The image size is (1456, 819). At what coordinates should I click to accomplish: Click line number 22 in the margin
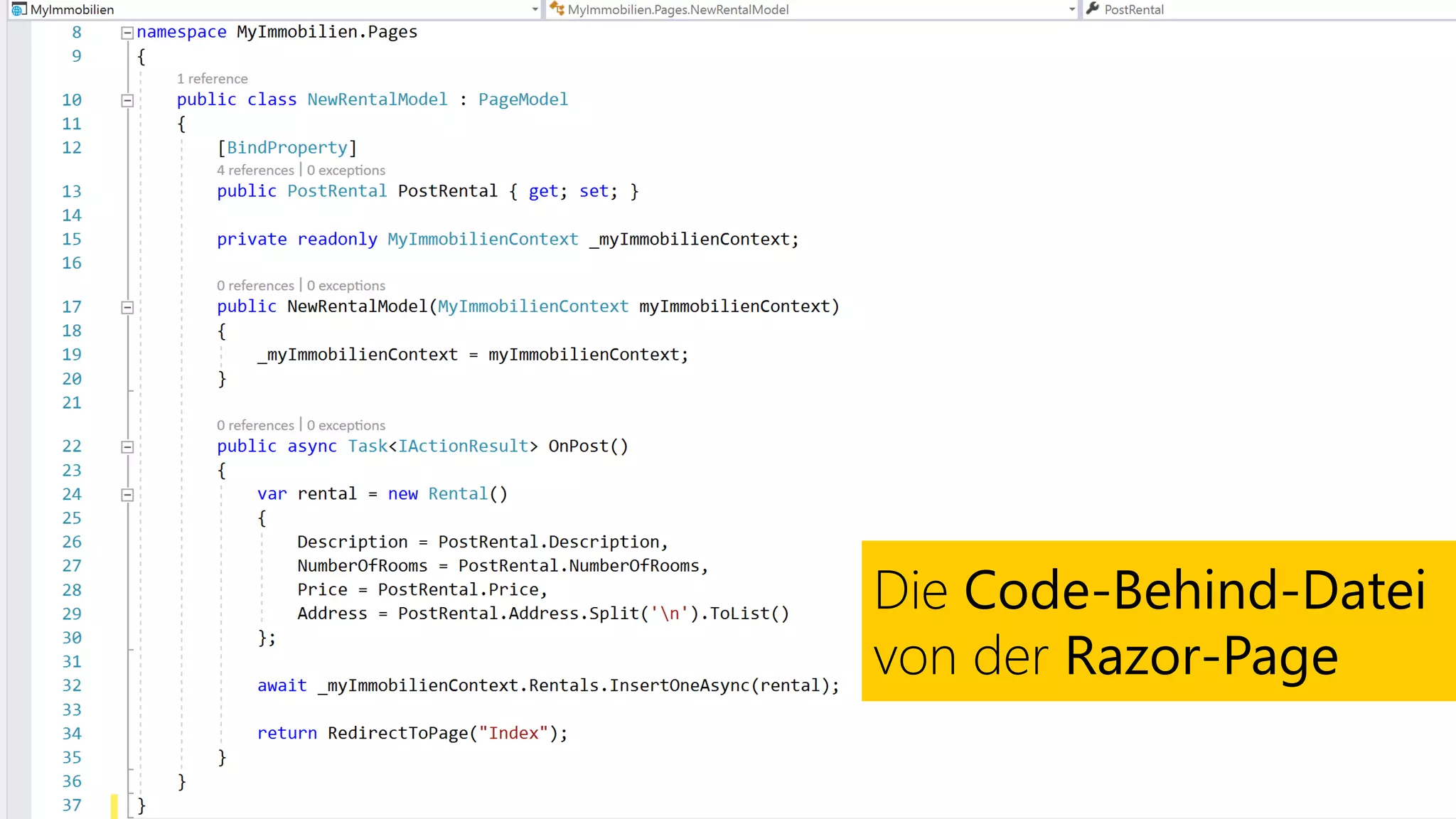[x=72, y=446]
